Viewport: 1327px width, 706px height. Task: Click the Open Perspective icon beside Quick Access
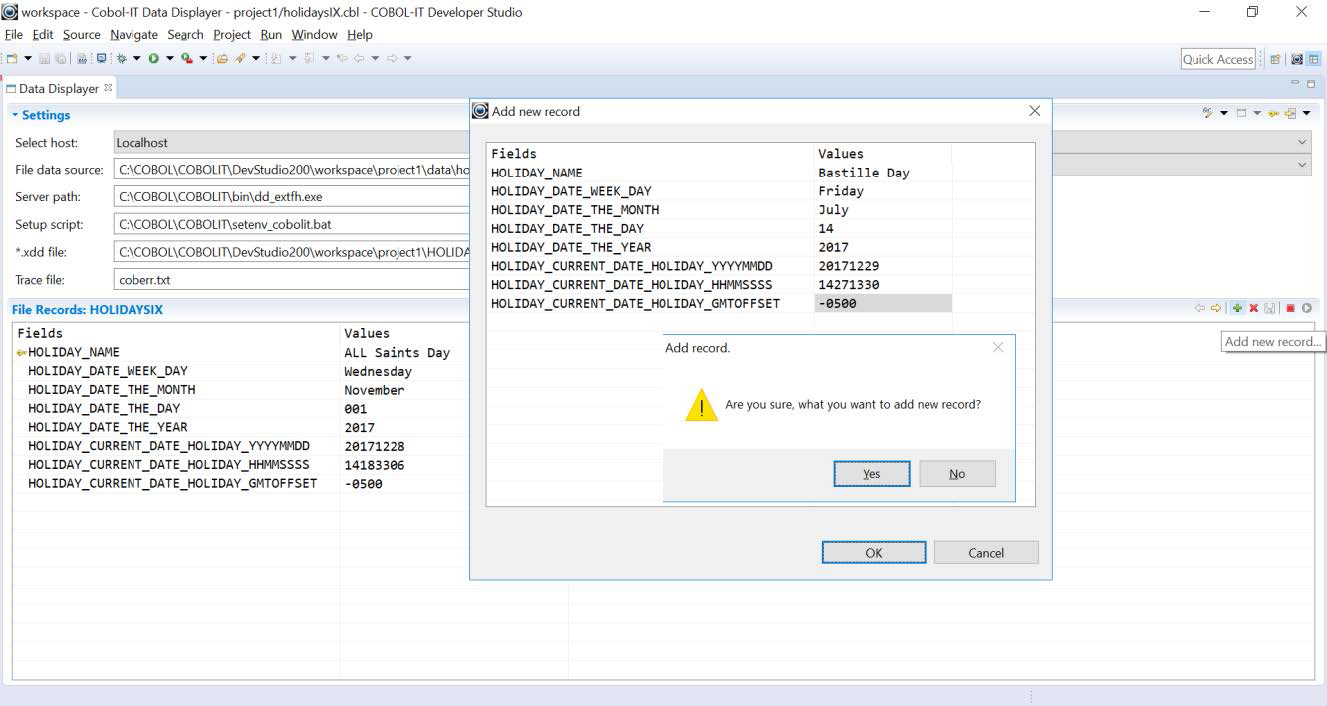(1276, 60)
